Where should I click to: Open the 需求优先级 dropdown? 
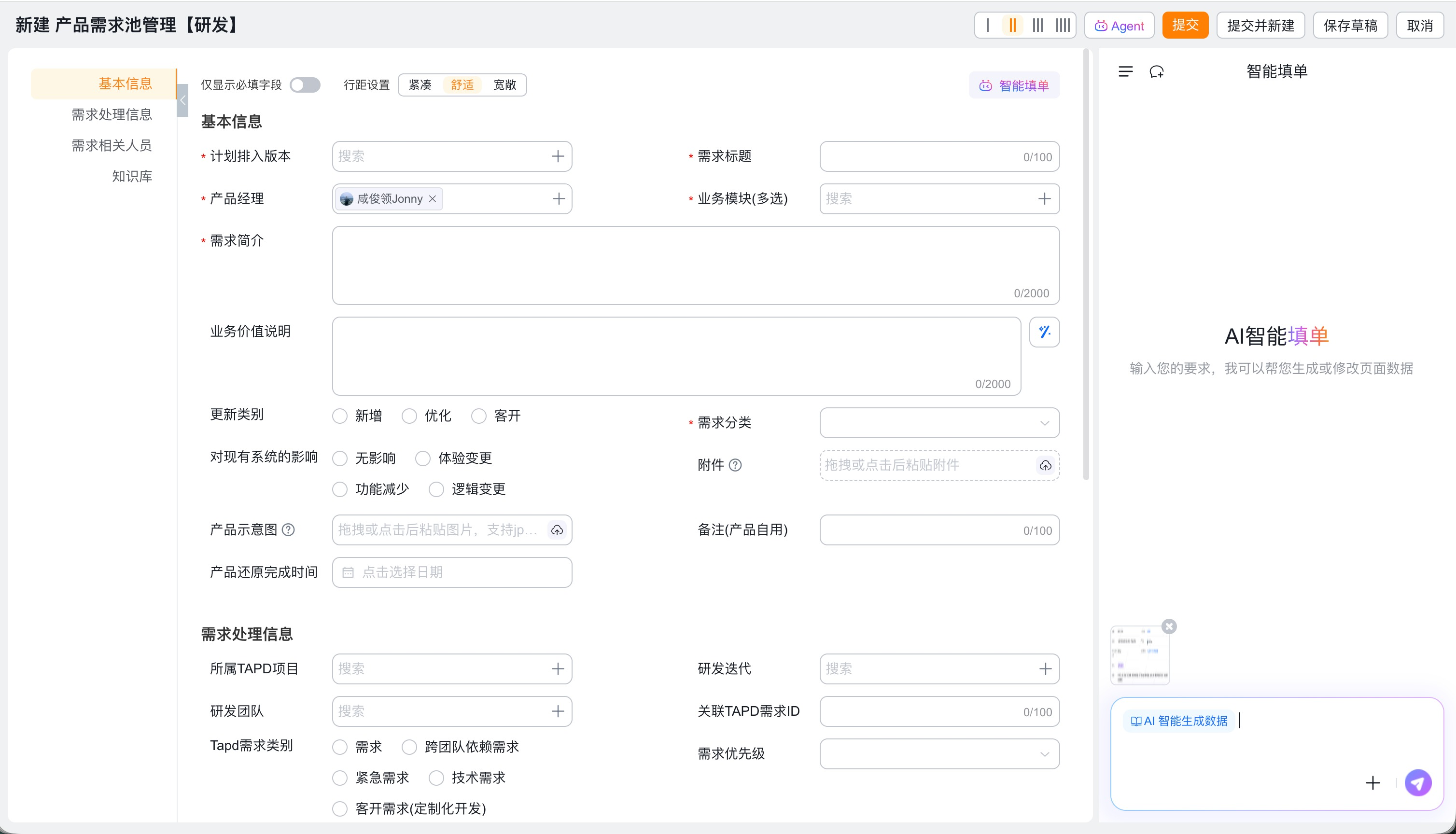click(x=939, y=754)
